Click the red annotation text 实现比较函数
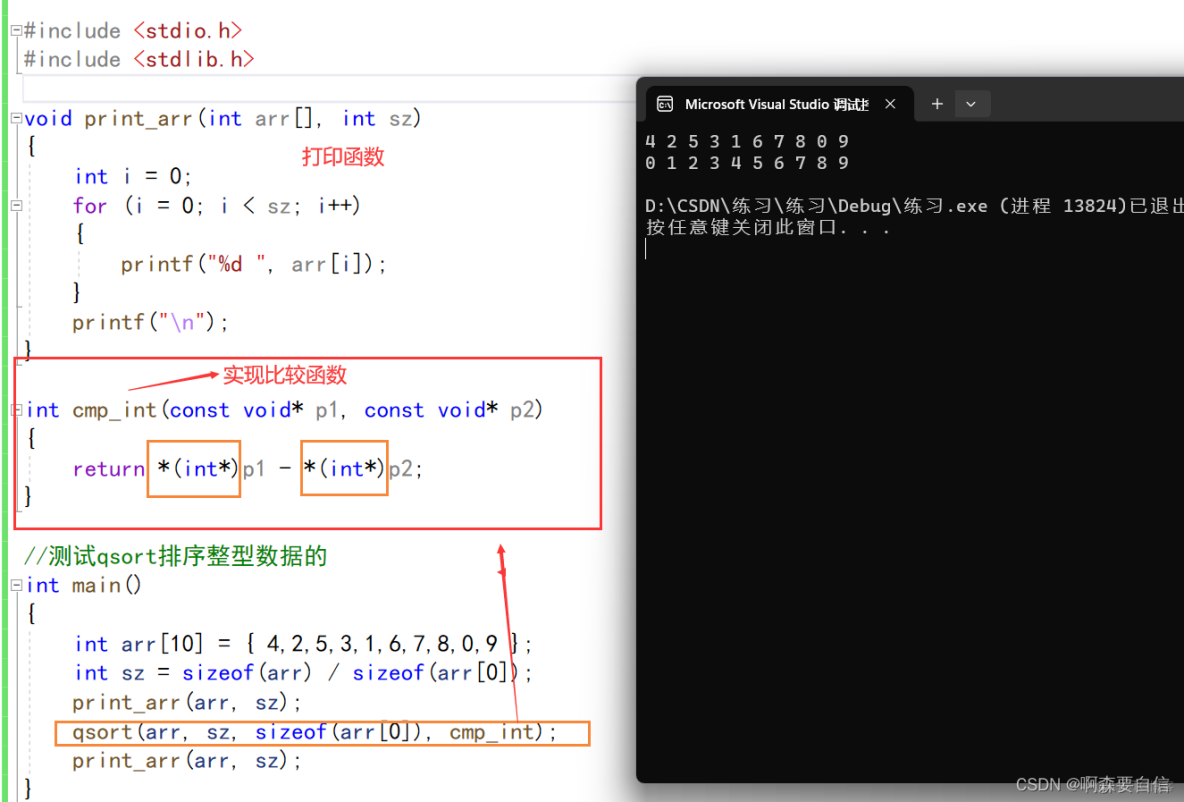 pyautogui.click(x=283, y=375)
